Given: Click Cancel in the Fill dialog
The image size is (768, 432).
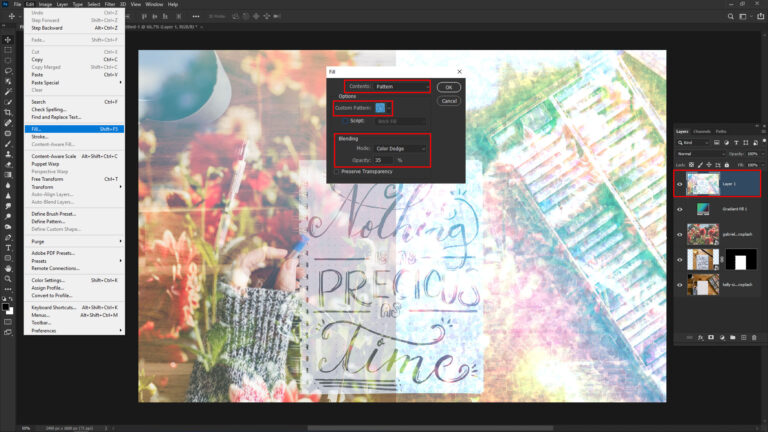Looking at the screenshot, I should coord(449,101).
